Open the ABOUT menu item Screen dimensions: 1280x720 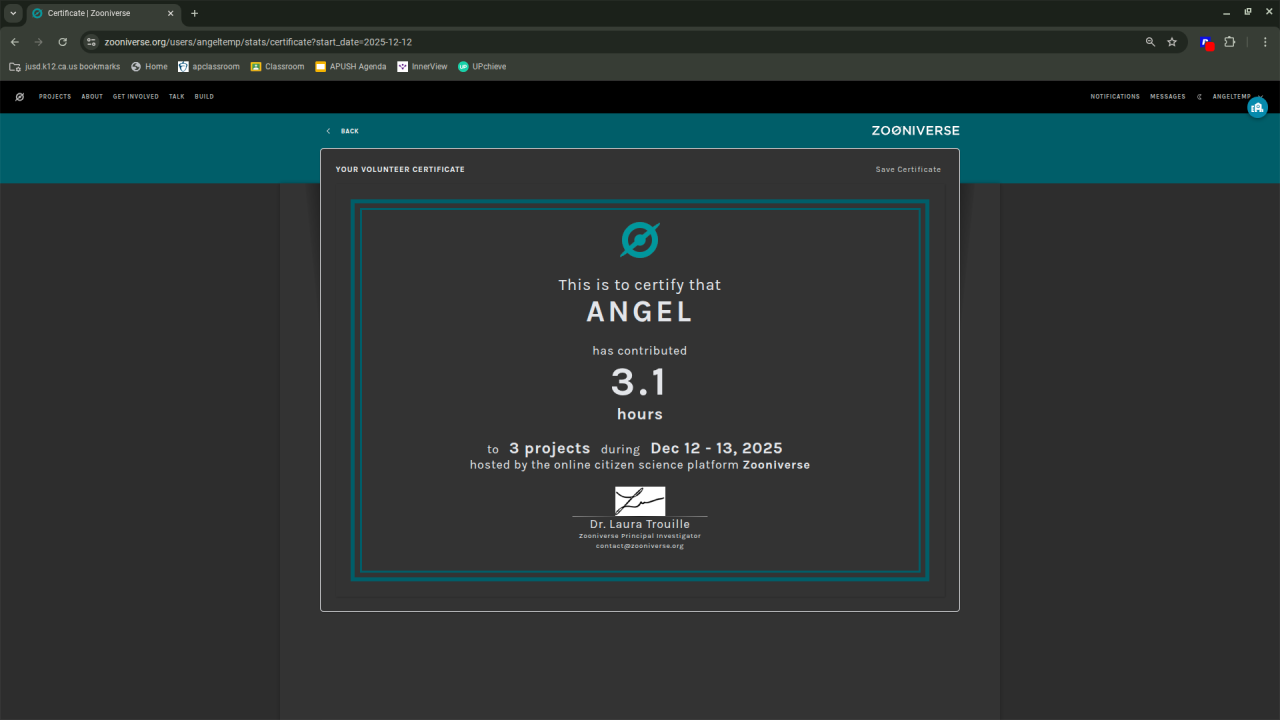pos(92,97)
